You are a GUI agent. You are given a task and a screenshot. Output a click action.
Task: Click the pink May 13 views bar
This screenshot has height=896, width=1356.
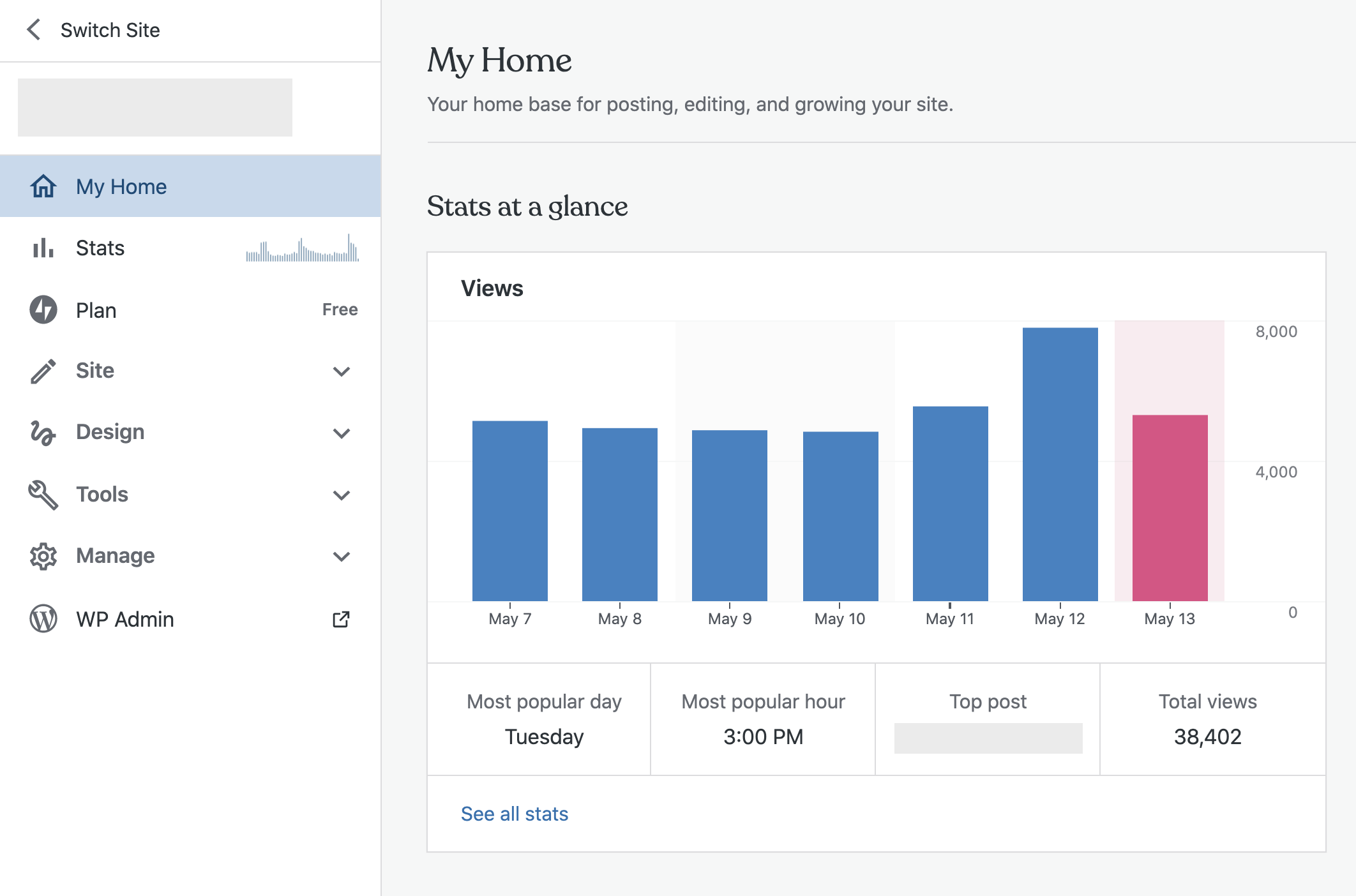point(1170,507)
